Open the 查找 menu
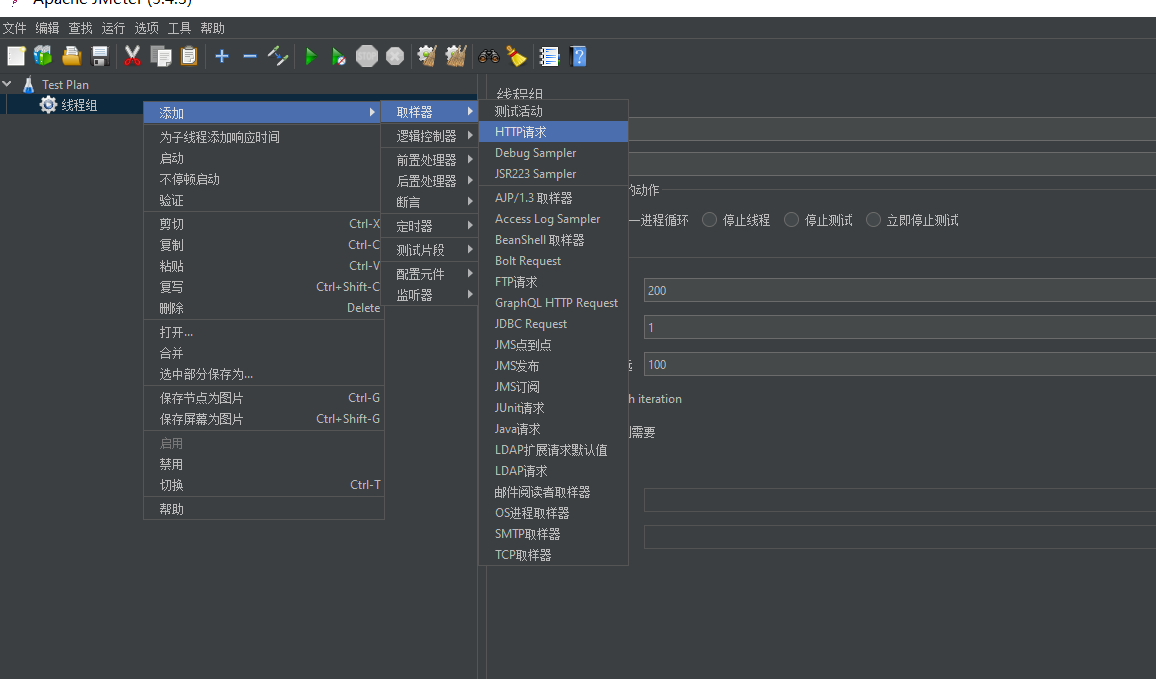The height and width of the screenshot is (679, 1156). 80,28
